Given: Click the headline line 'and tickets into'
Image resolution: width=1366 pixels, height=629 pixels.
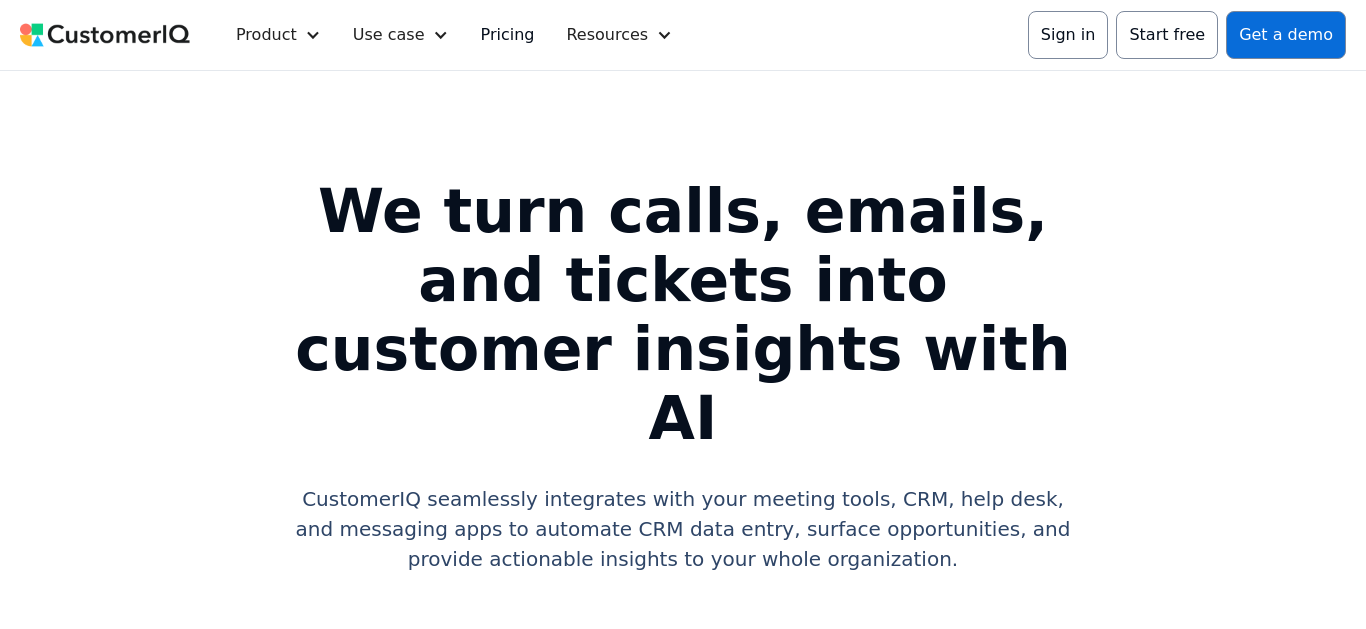Looking at the screenshot, I should tap(683, 280).
